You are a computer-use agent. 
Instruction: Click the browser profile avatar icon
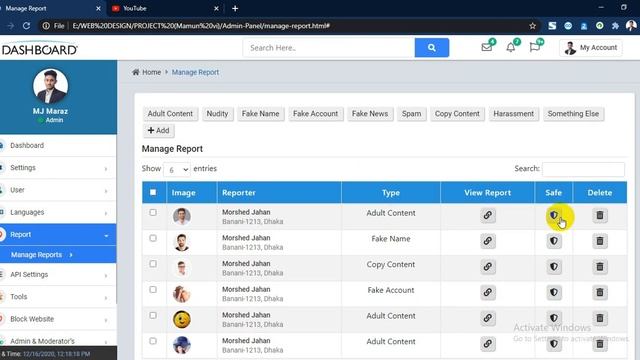pyautogui.click(x=631, y=25)
